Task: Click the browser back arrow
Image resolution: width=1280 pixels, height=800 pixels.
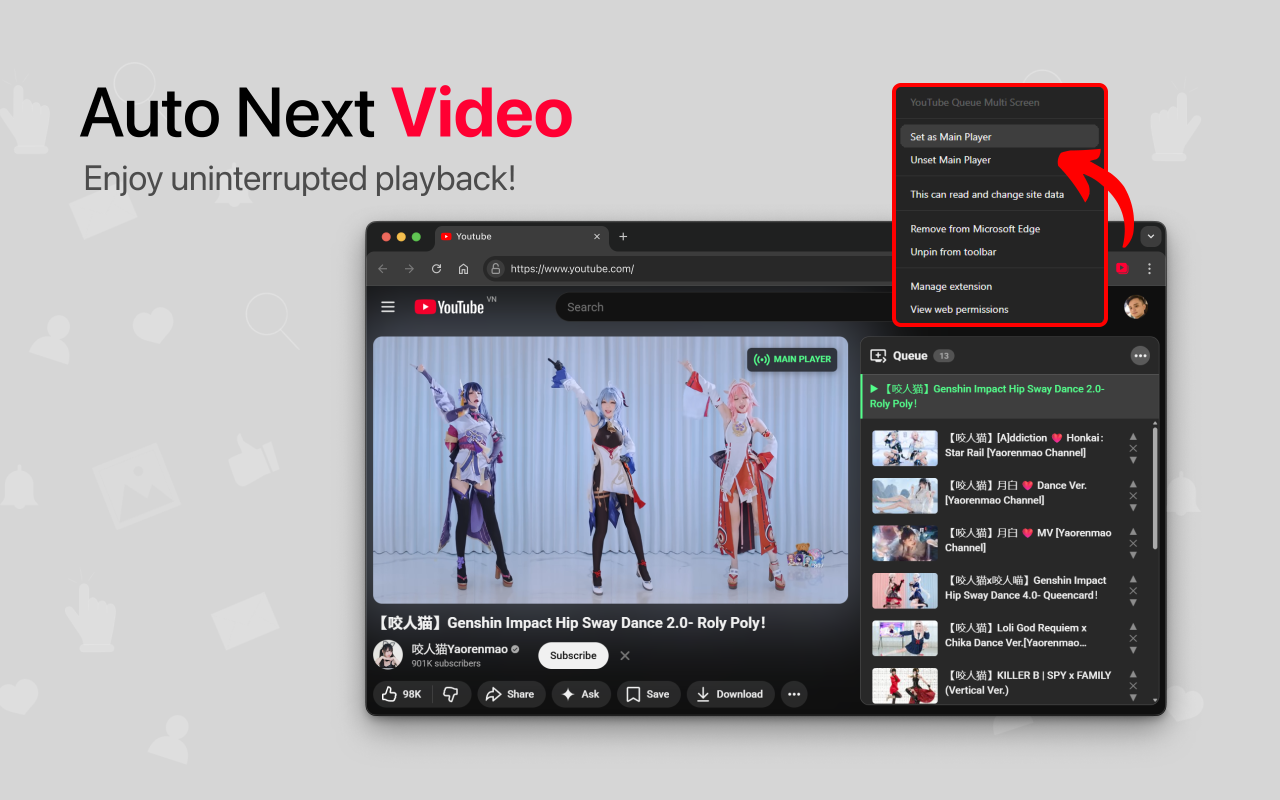Action: pos(382,269)
